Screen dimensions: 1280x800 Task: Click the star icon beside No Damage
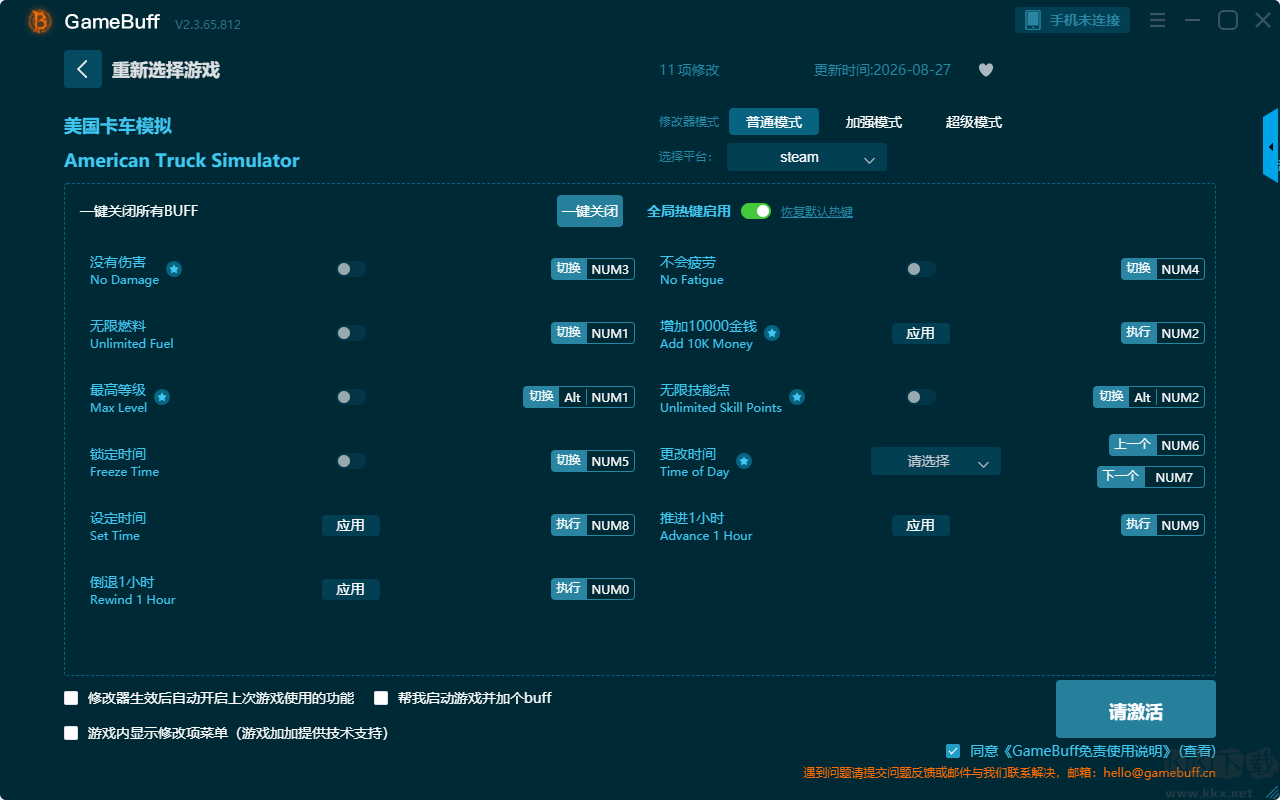pyautogui.click(x=174, y=269)
